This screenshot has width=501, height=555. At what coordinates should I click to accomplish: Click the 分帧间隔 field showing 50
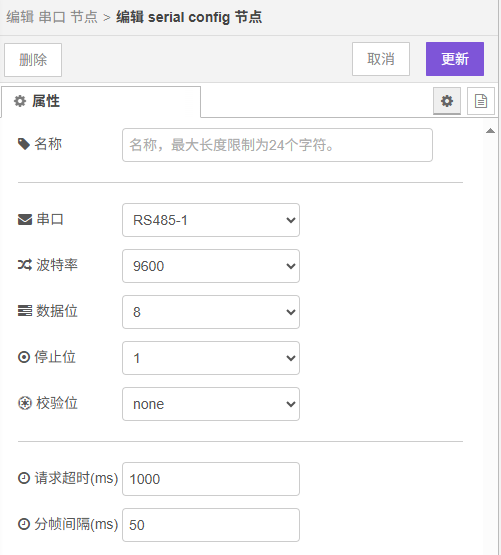pyautogui.click(x=211, y=525)
